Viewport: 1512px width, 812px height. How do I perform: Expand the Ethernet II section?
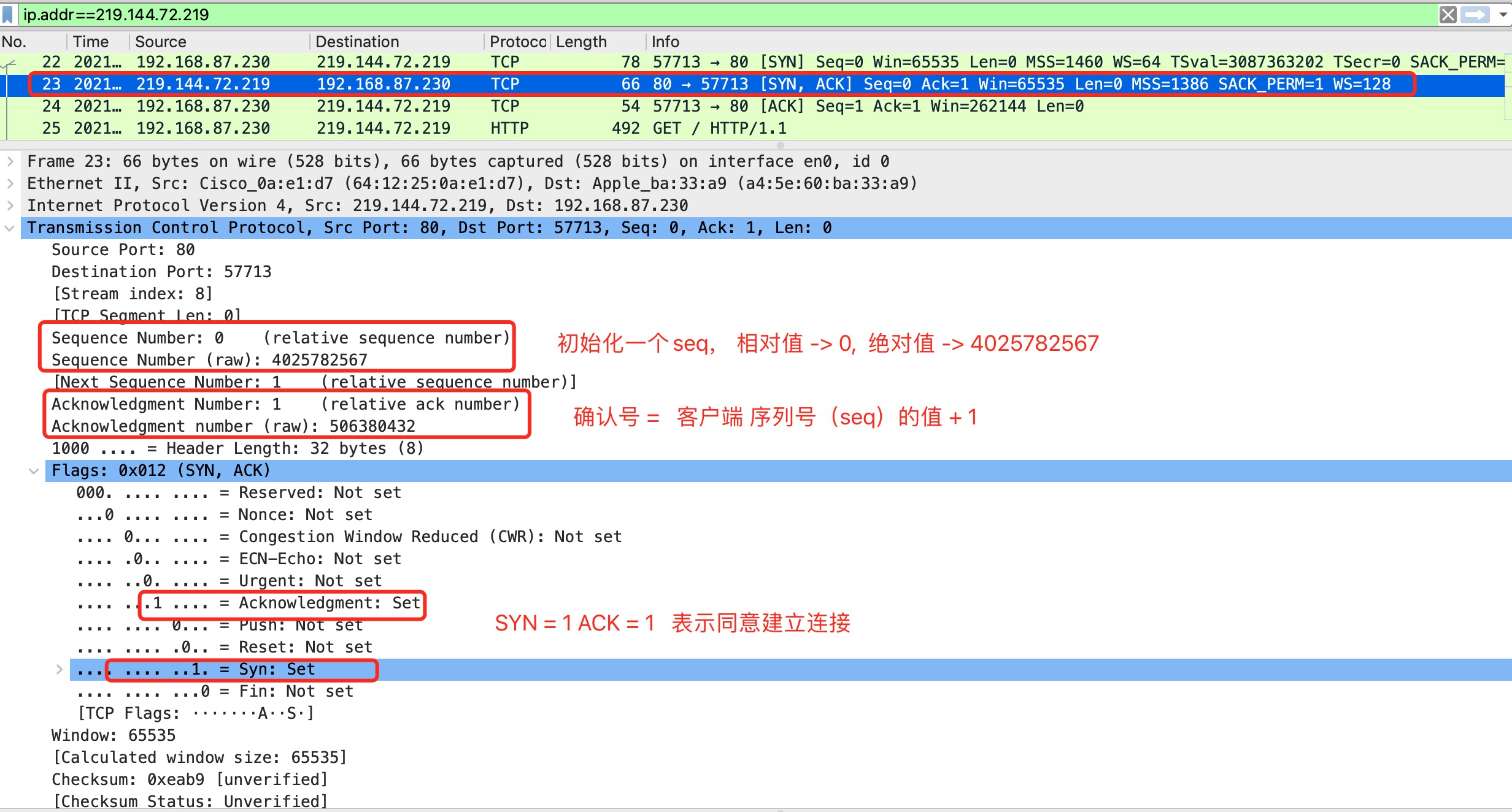tap(10, 183)
